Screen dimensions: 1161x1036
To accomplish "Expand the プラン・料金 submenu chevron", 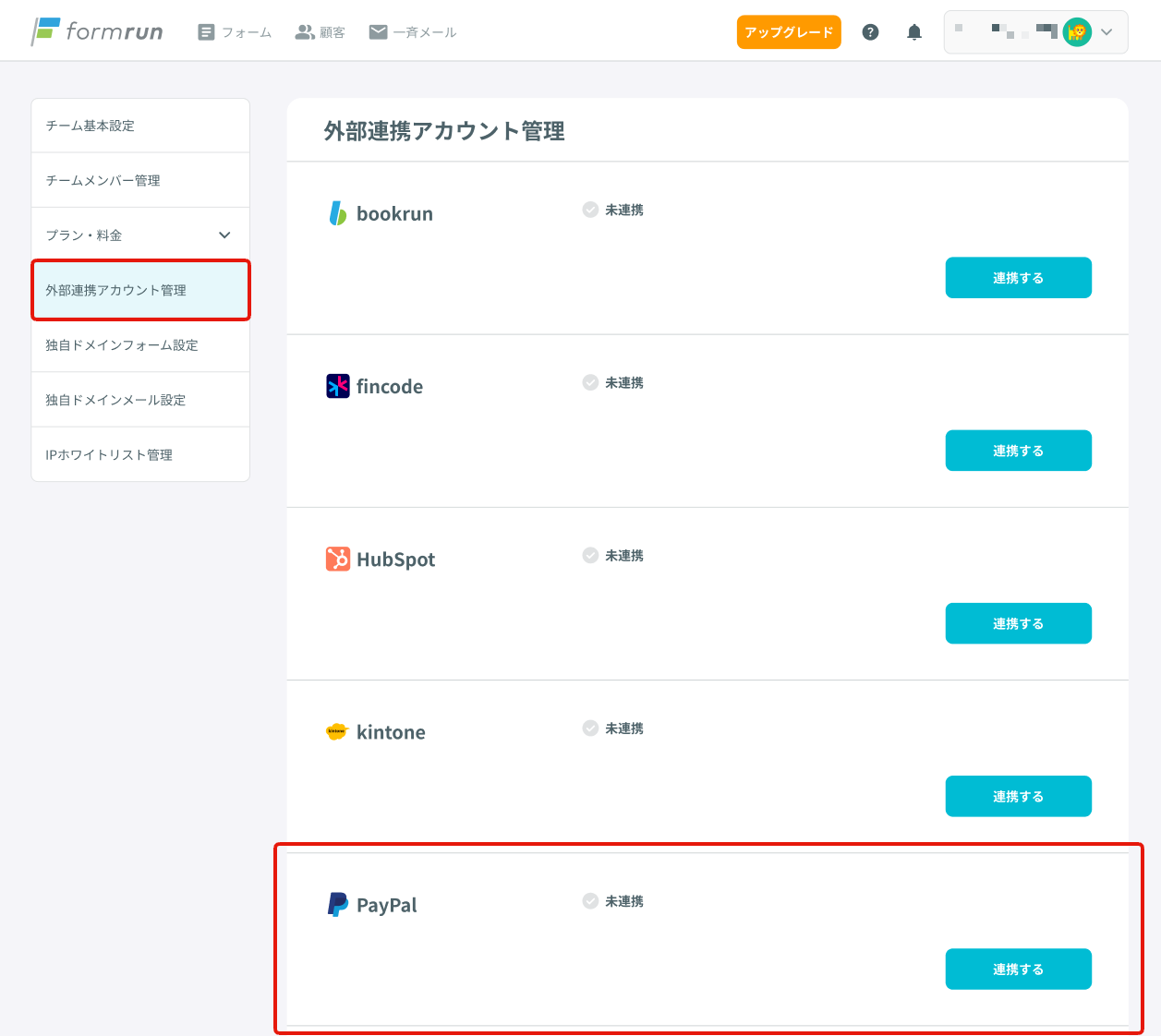I will (224, 235).
